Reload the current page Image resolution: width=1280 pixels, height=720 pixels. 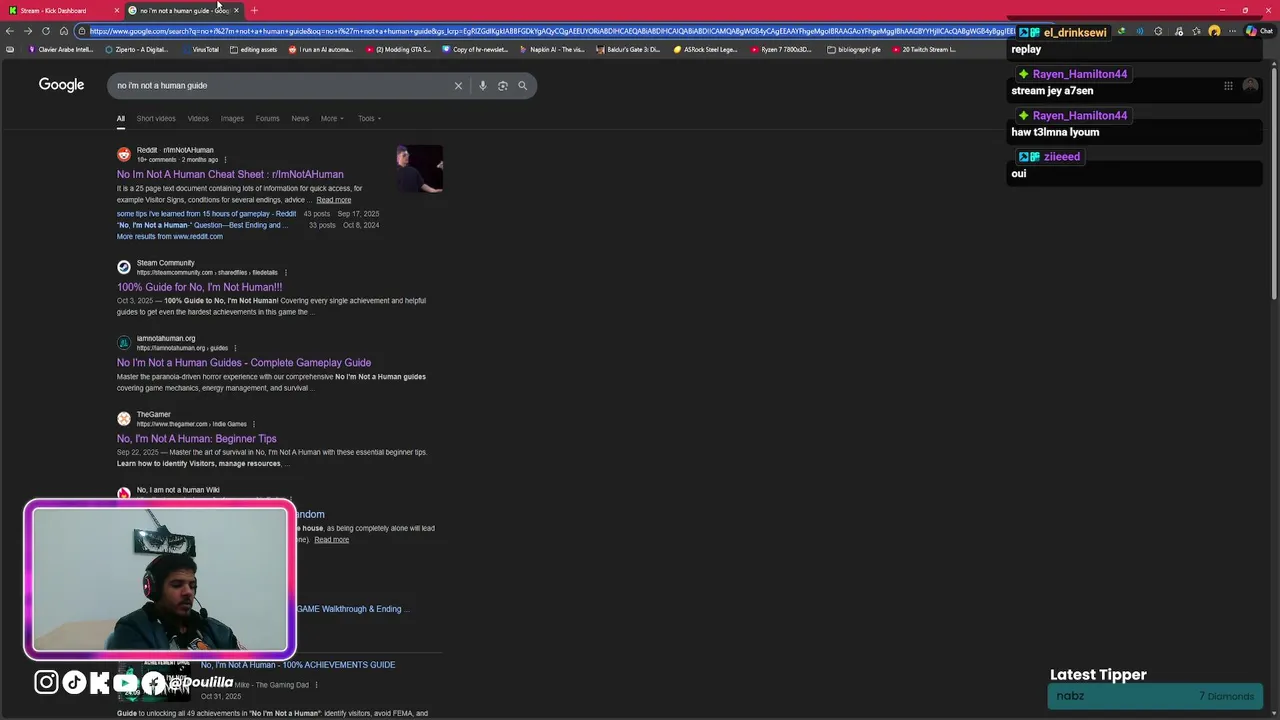pos(46,31)
